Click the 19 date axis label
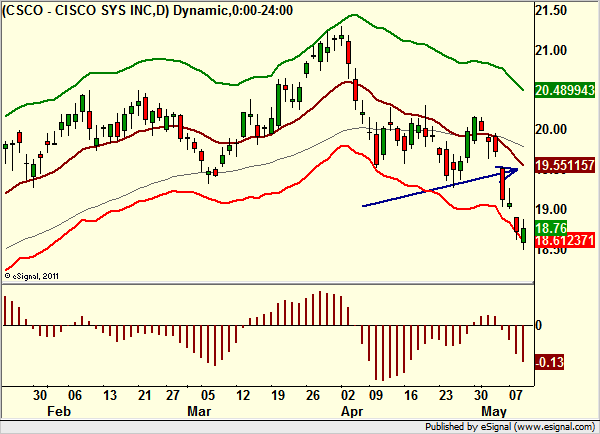The width and height of the screenshot is (600, 434). click(x=278, y=395)
